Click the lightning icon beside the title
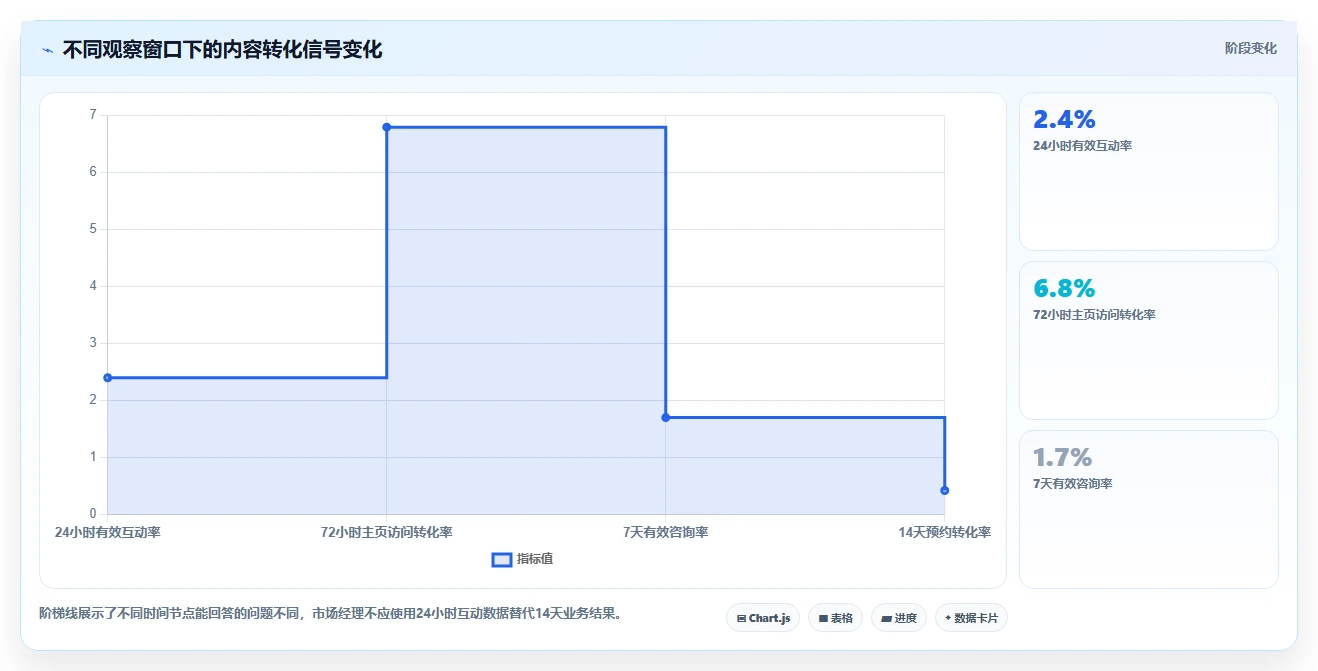This screenshot has width=1318, height=671. pyautogui.click(x=47, y=50)
